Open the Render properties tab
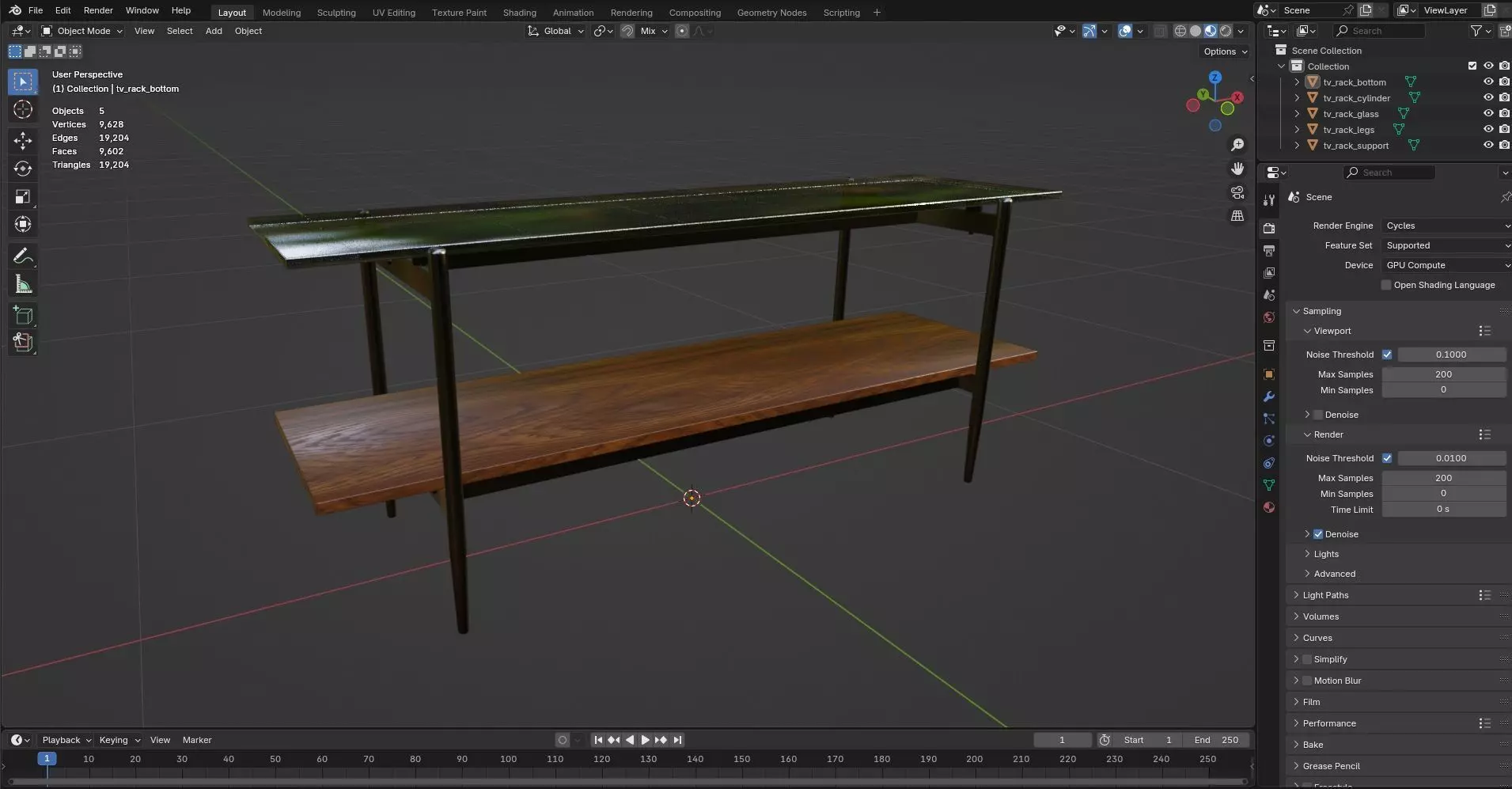1512x789 pixels. [1269, 228]
